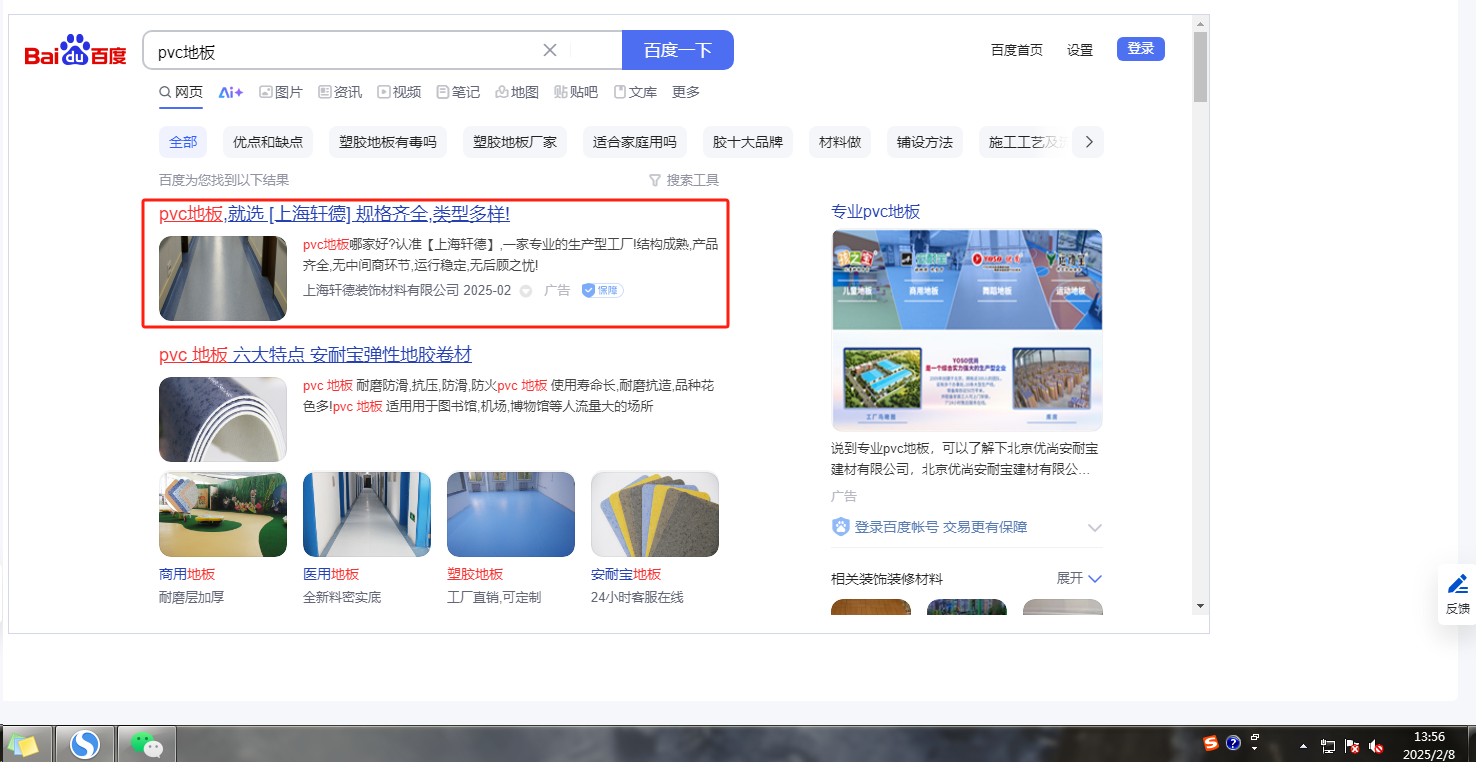The width and height of the screenshot is (1476, 762).
Task: Show hidden tray icons arrow
Action: click(1303, 746)
